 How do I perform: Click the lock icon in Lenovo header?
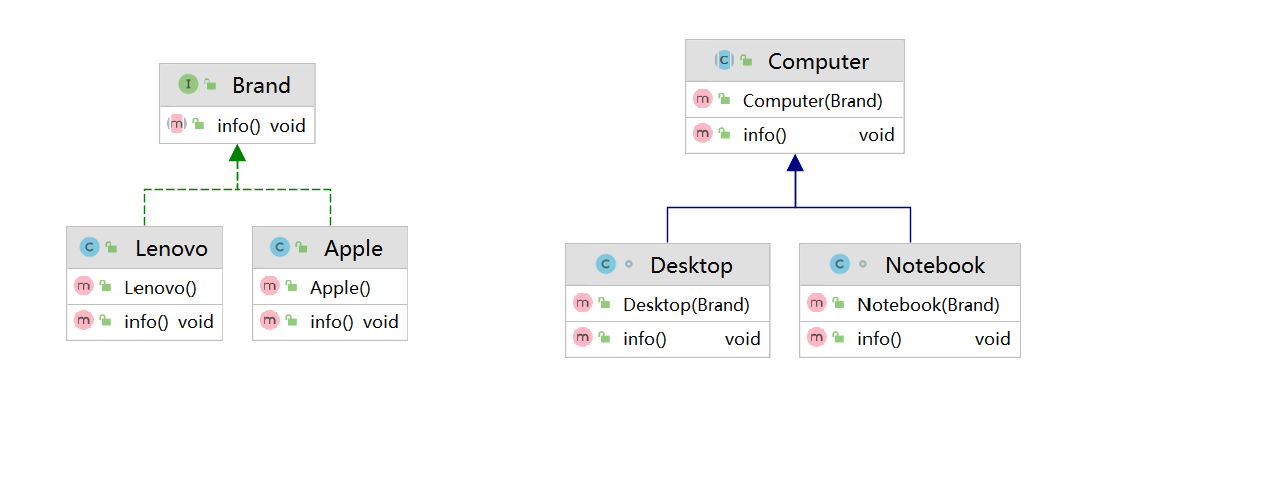coord(111,248)
